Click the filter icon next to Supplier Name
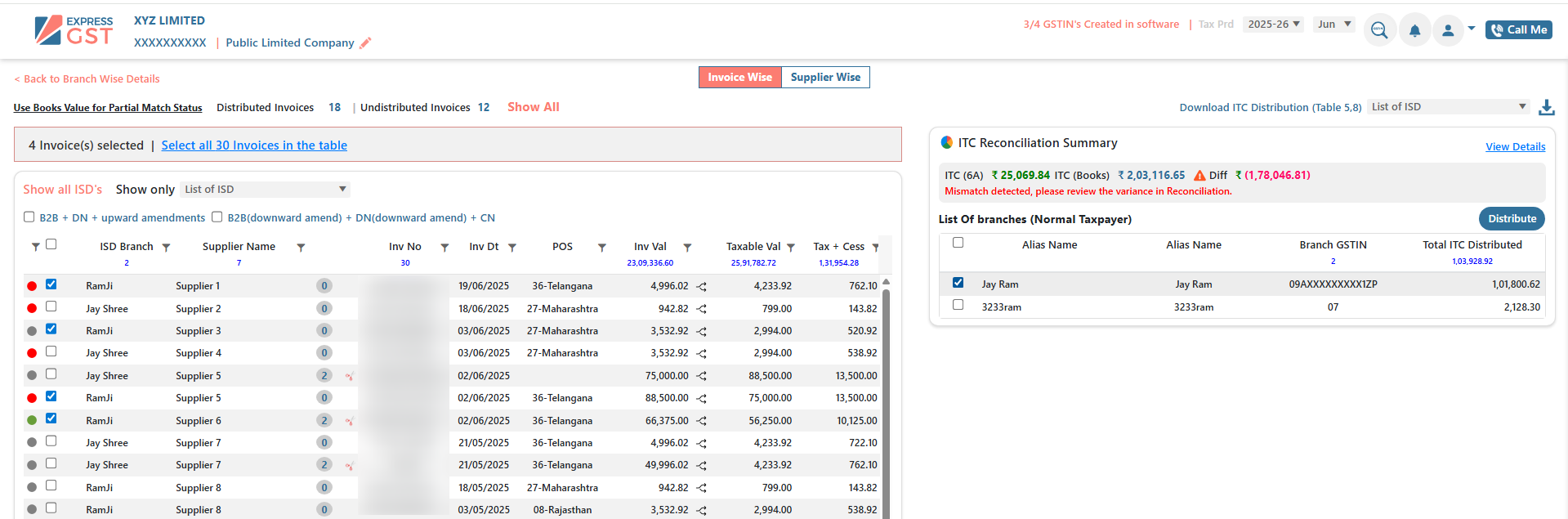 pos(301,248)
